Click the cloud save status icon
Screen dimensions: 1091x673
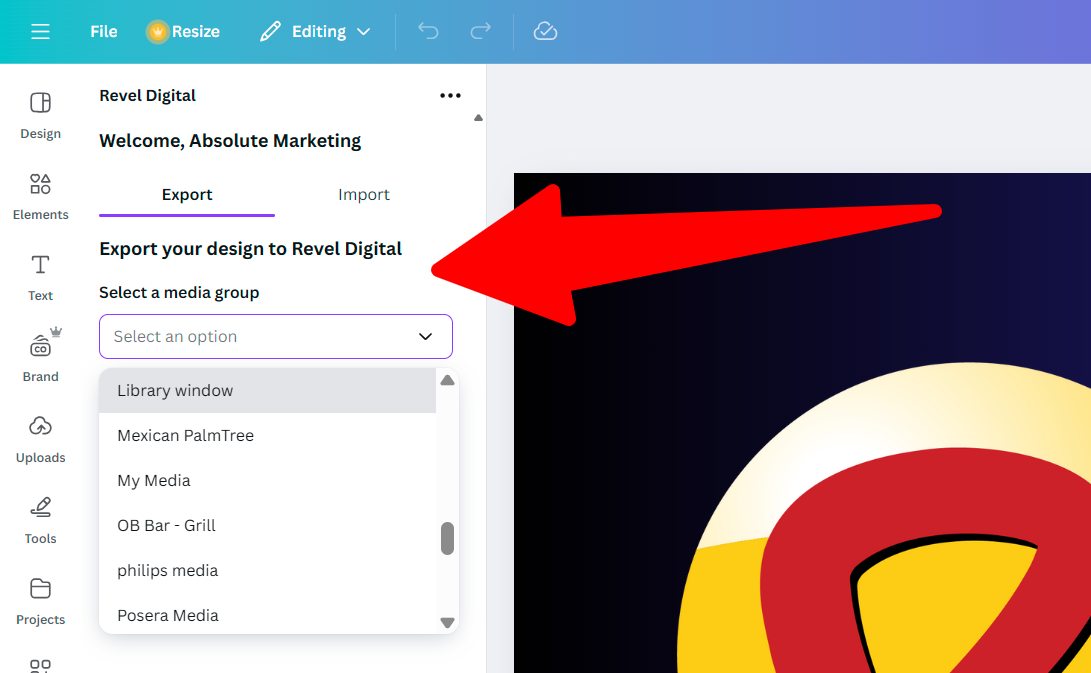[545, 31]
